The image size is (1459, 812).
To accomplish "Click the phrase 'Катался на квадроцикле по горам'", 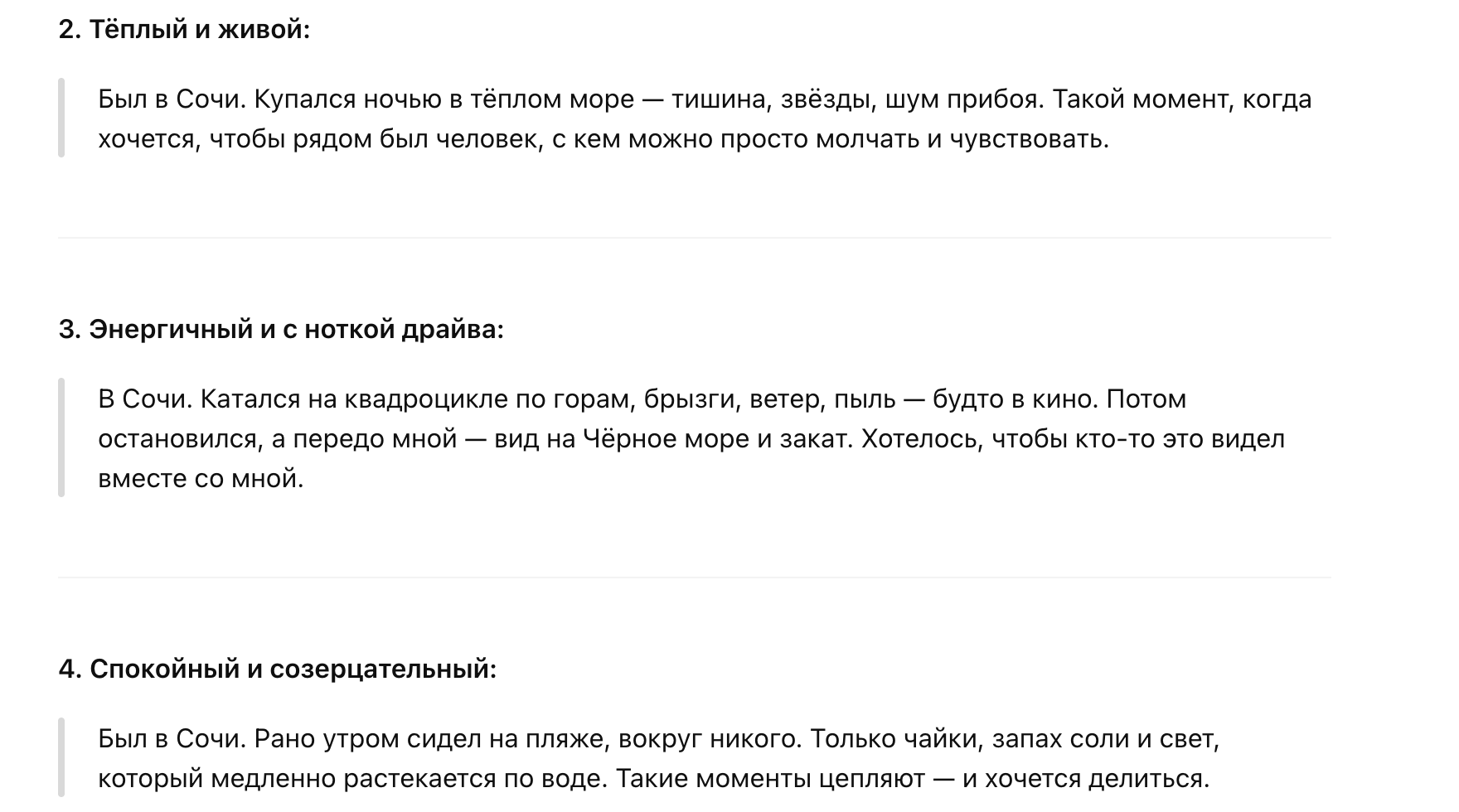I will 418,399.
